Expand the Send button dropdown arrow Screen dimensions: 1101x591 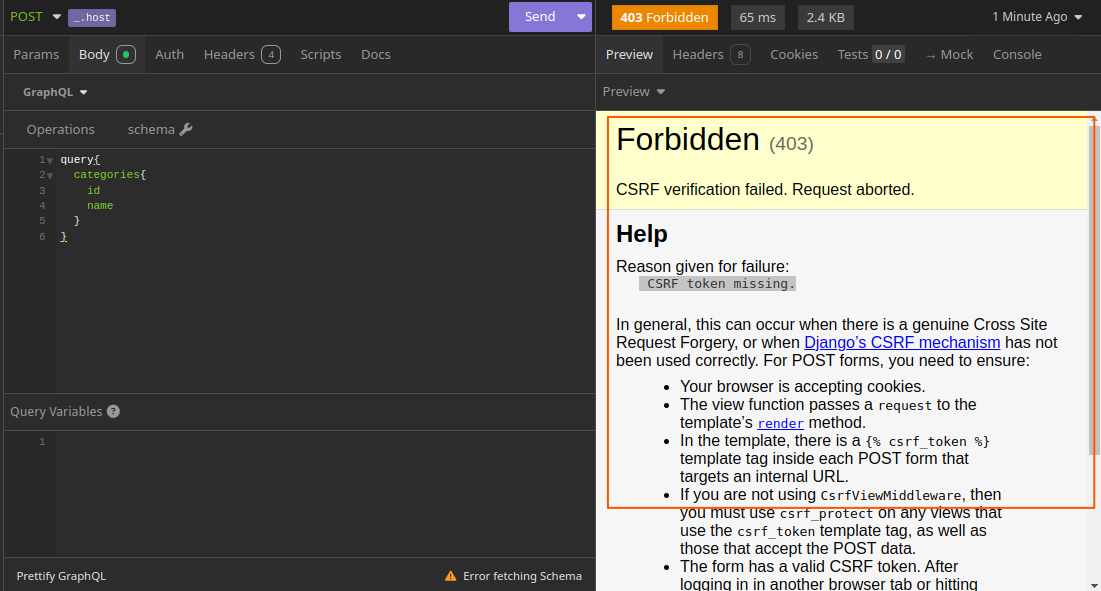582,17
